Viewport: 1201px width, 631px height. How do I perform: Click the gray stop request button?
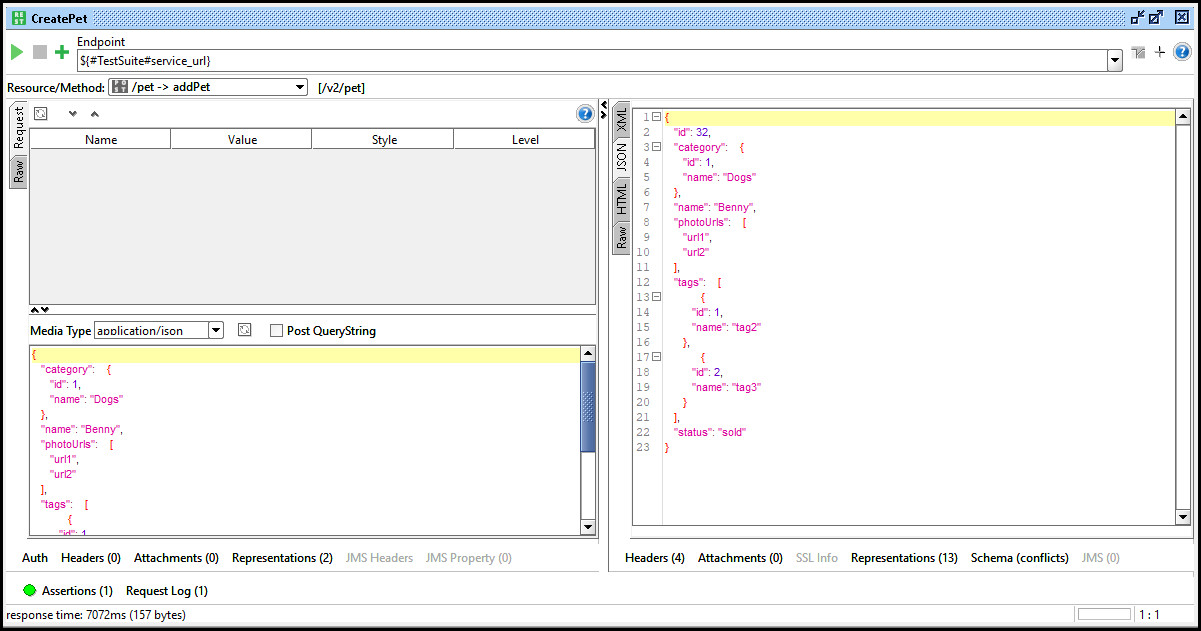tap(40, 52)
